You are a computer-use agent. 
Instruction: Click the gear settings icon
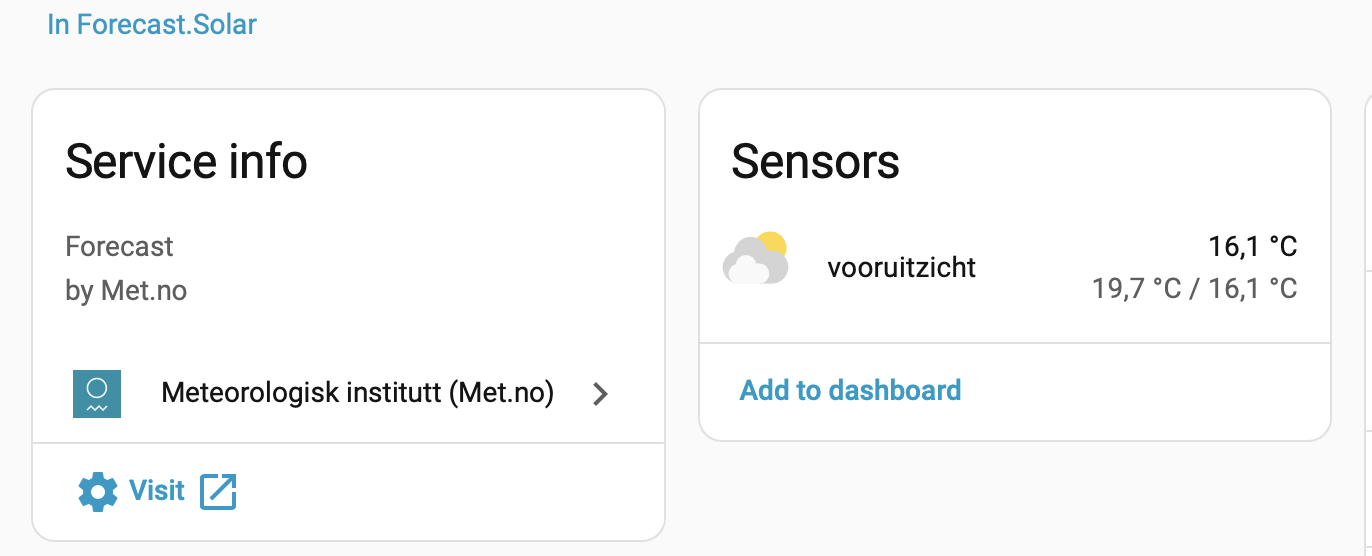pos(97,492)
